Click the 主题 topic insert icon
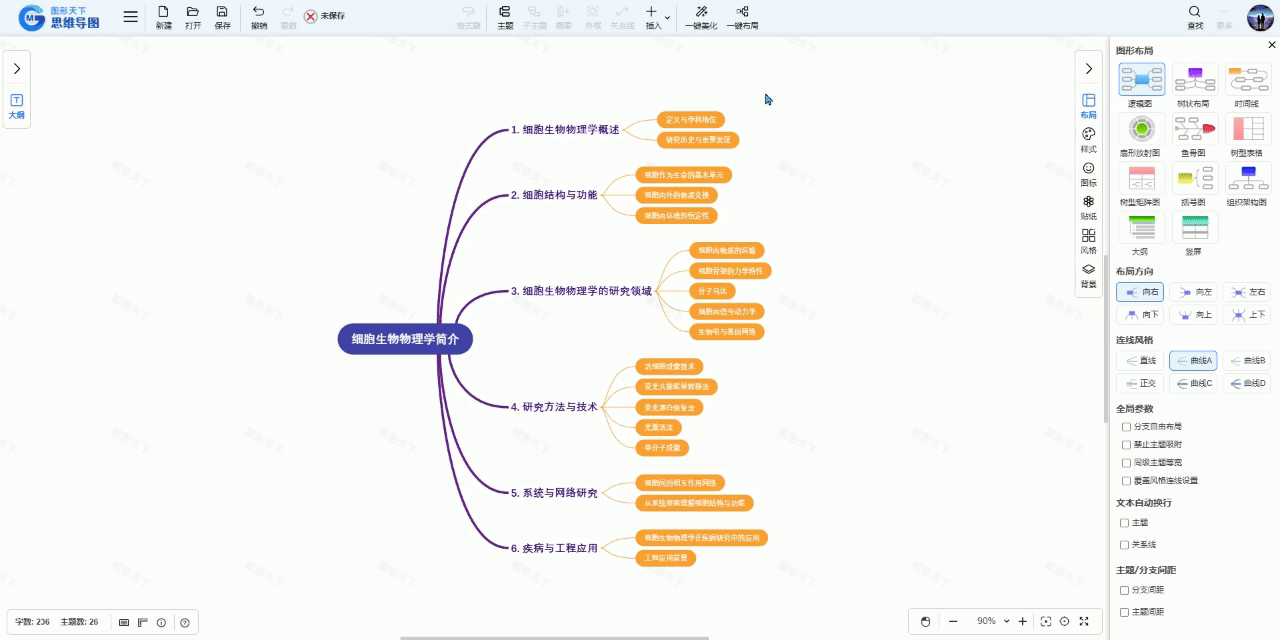The width and height of the screenshot is (1280, 640). point(505,13)
